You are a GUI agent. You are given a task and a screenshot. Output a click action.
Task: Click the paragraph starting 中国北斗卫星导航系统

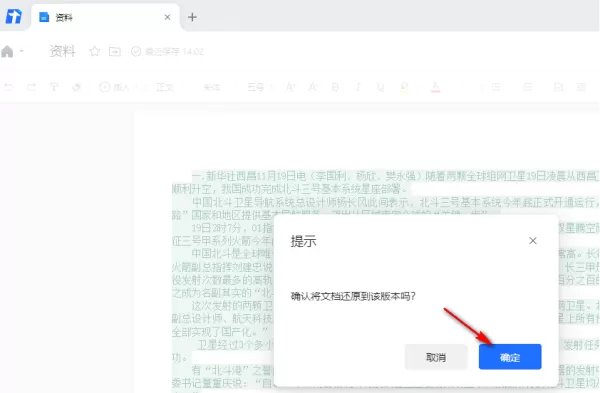386,208
